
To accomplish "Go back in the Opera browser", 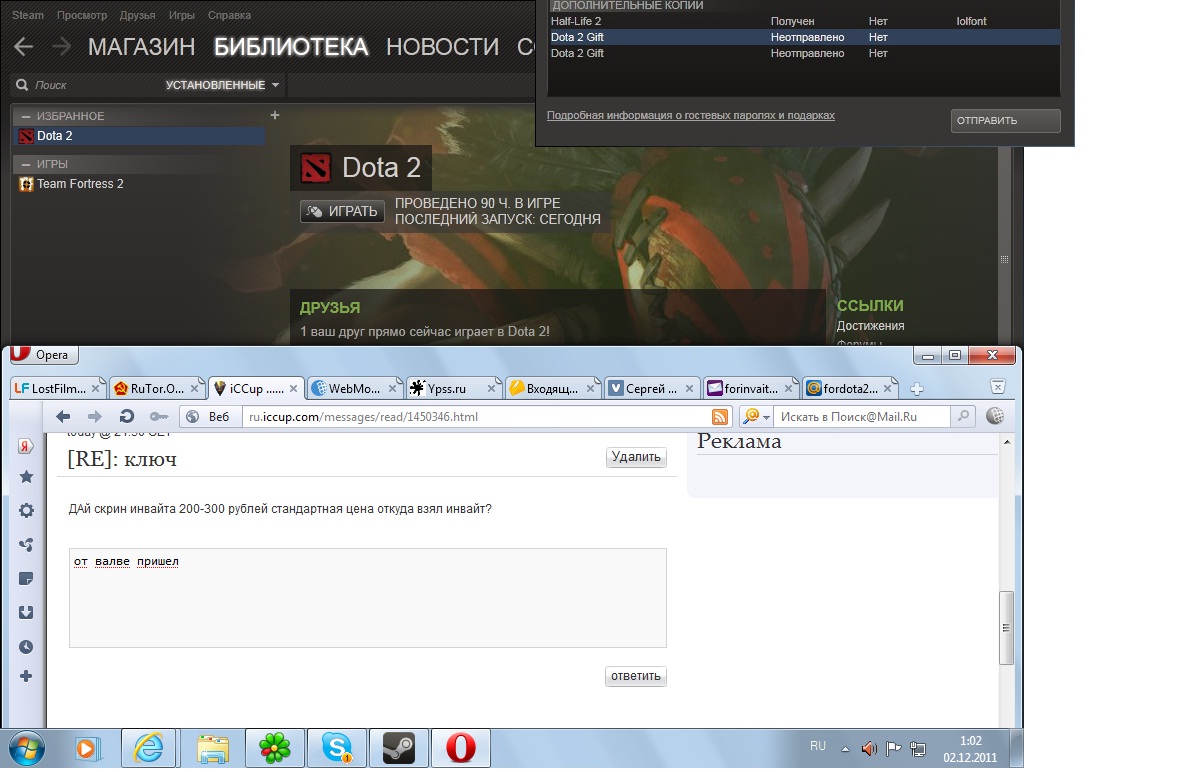I will tap(63, 416).
